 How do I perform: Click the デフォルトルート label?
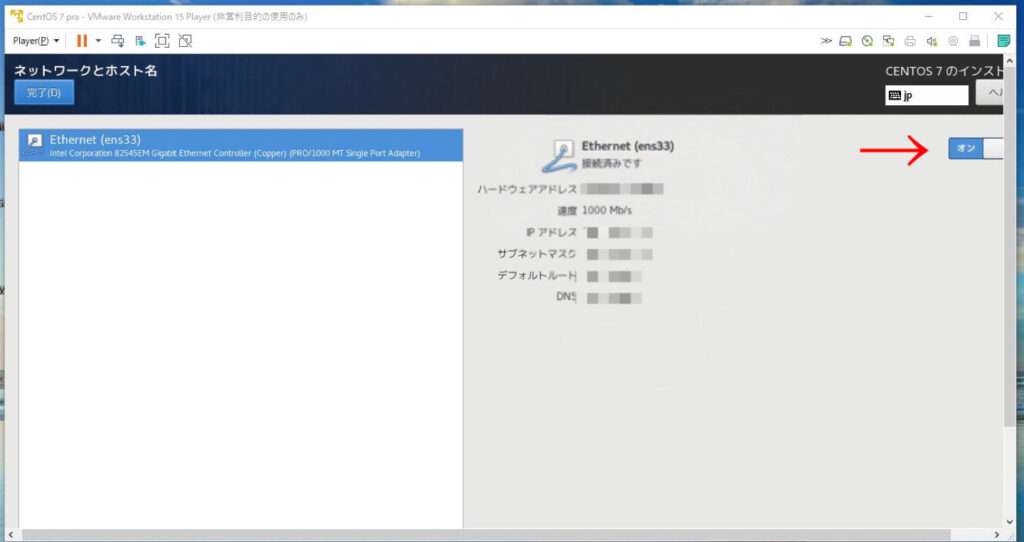(x=536, y=276)
